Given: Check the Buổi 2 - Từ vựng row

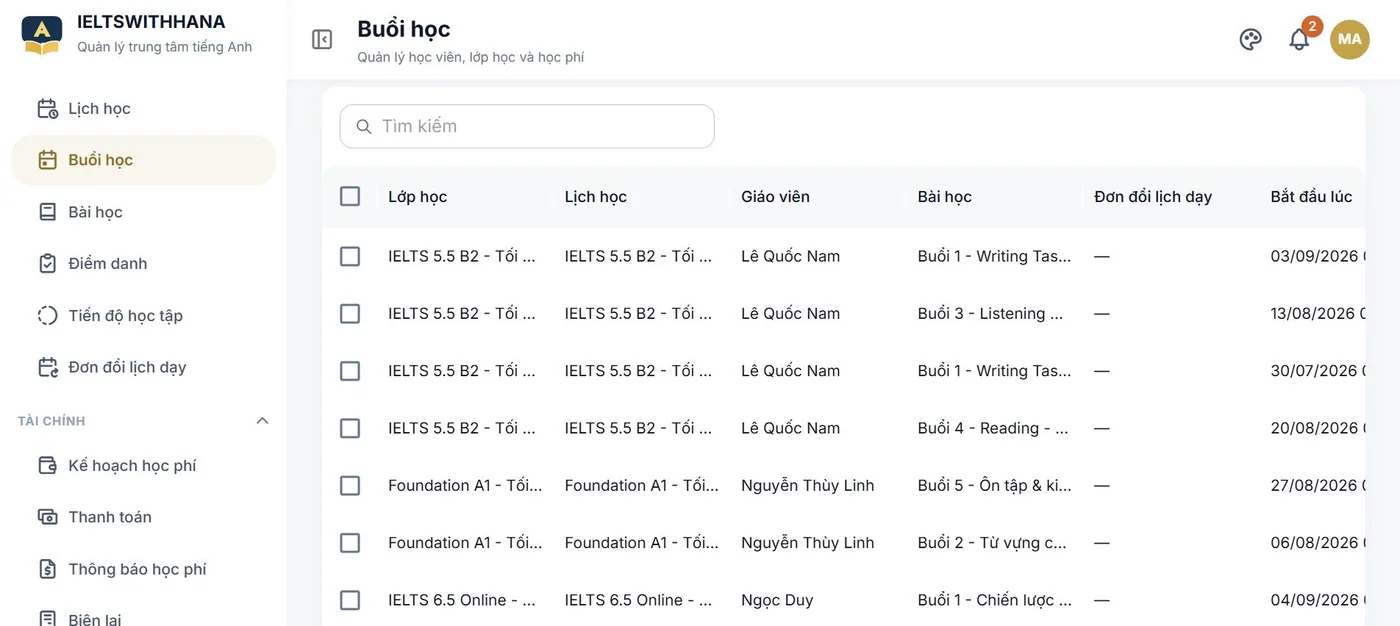Looking at the screenshot, I should click(x=350, y=543).
